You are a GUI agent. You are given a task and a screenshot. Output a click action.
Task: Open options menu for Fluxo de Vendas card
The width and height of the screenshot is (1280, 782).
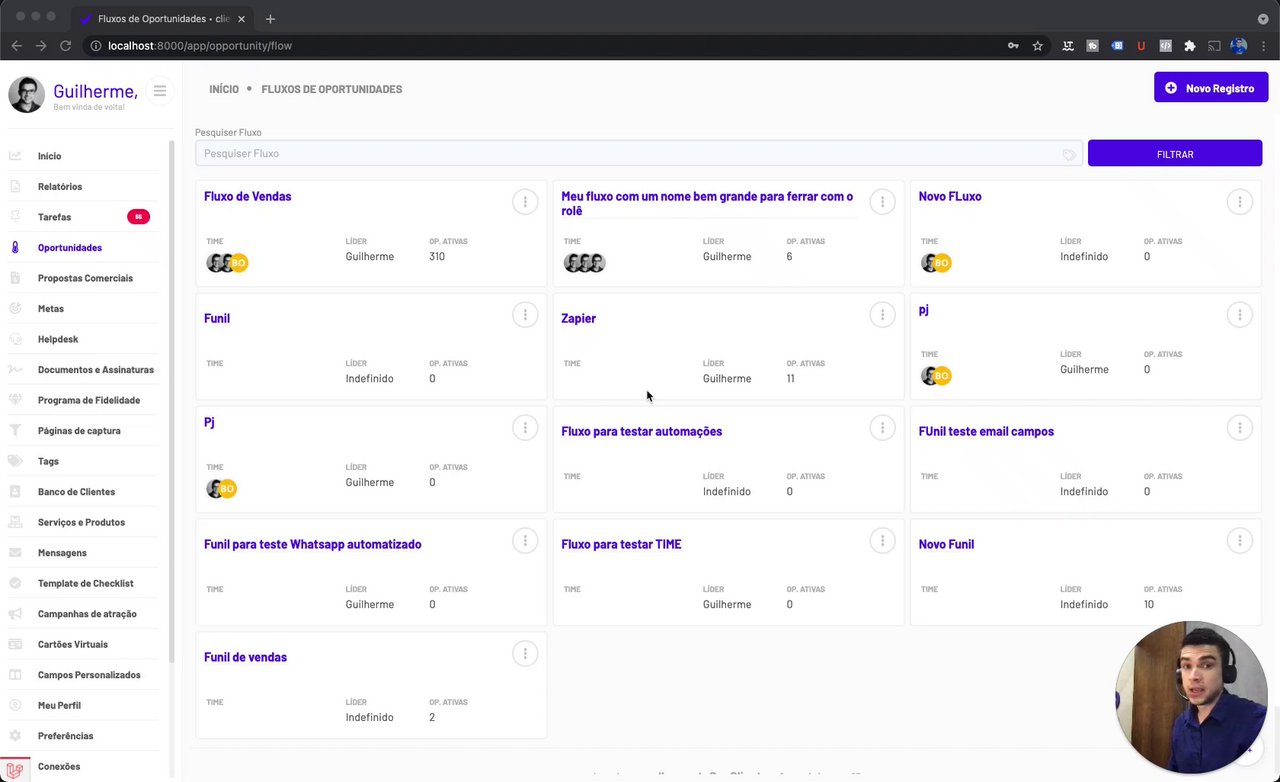tap(525, 202)
